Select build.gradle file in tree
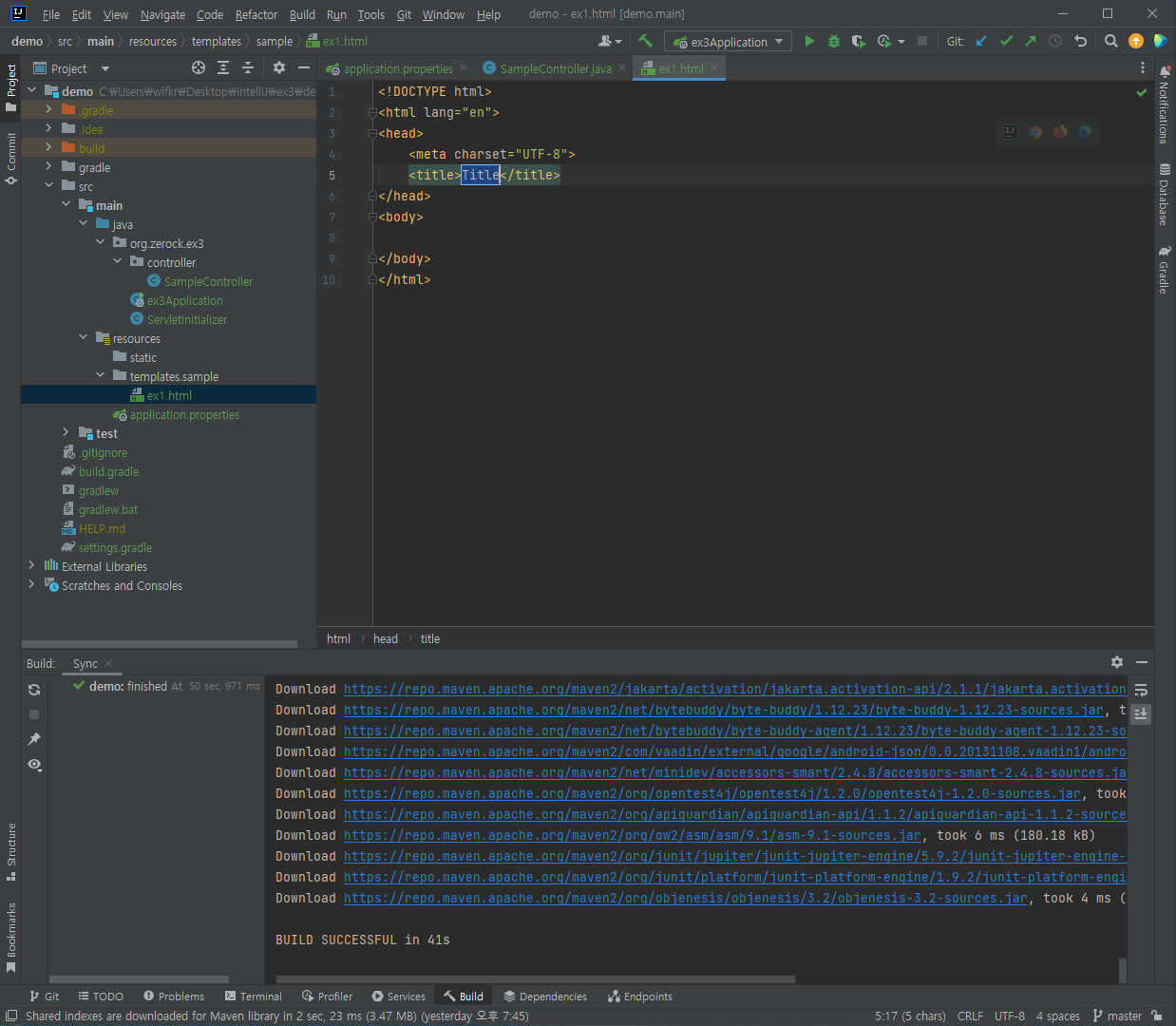This screenshot has width=1176, height=1026. (108, 471)
